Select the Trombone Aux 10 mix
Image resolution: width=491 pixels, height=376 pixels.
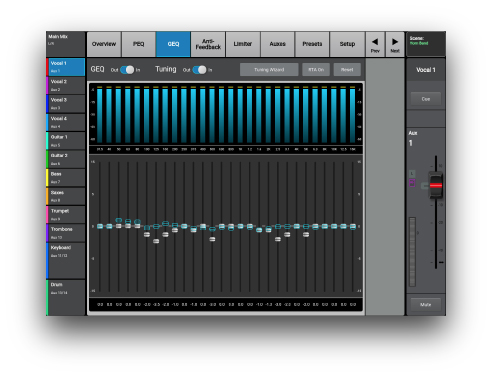(66, 233)
